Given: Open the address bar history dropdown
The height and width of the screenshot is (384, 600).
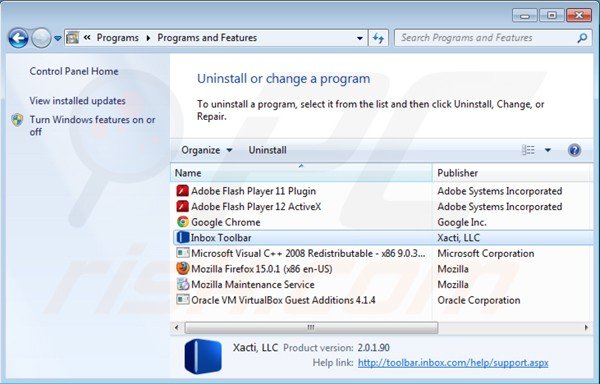Looking at the screenshot, I should click(360, 38).
